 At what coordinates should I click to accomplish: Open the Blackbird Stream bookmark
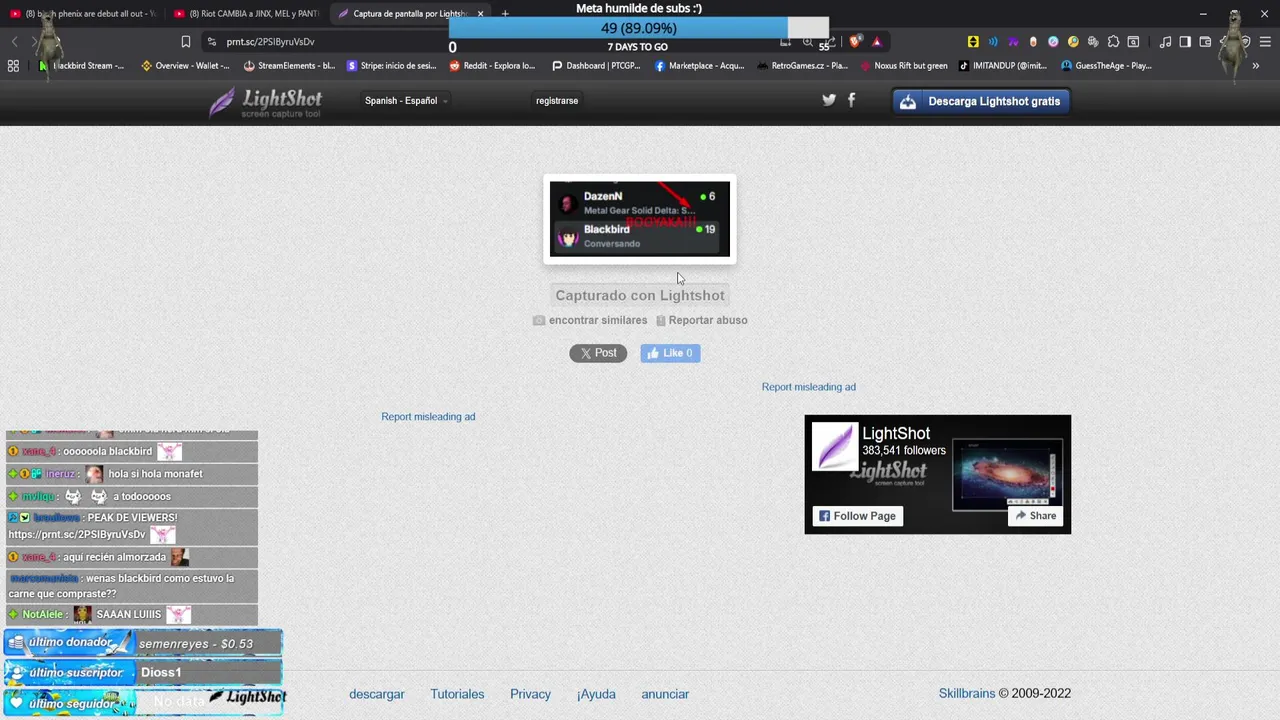click(81, 66)
